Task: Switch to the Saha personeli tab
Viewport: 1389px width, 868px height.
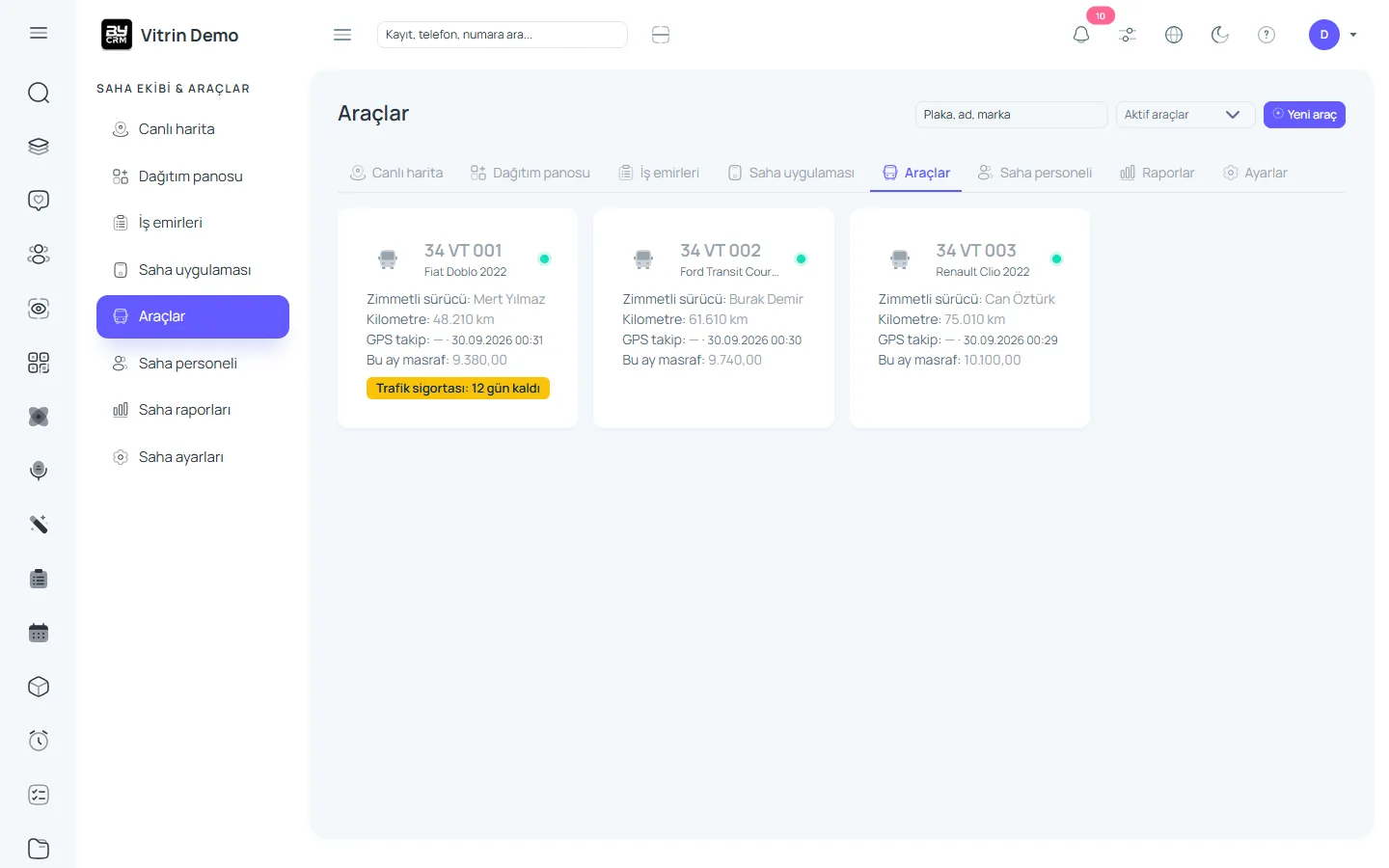Action: coord(1035,173)
